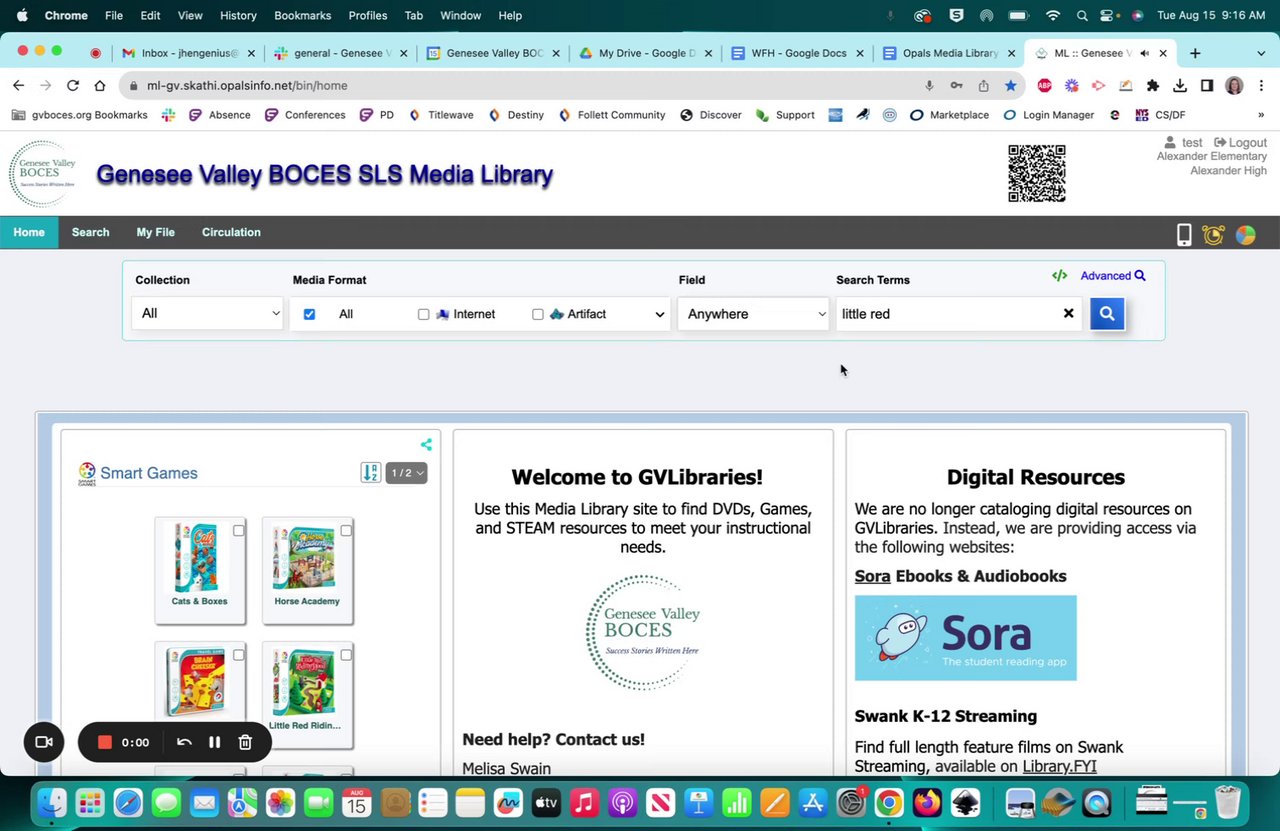Pause the screen recording
1280x831 pixels.
(214, 742)
